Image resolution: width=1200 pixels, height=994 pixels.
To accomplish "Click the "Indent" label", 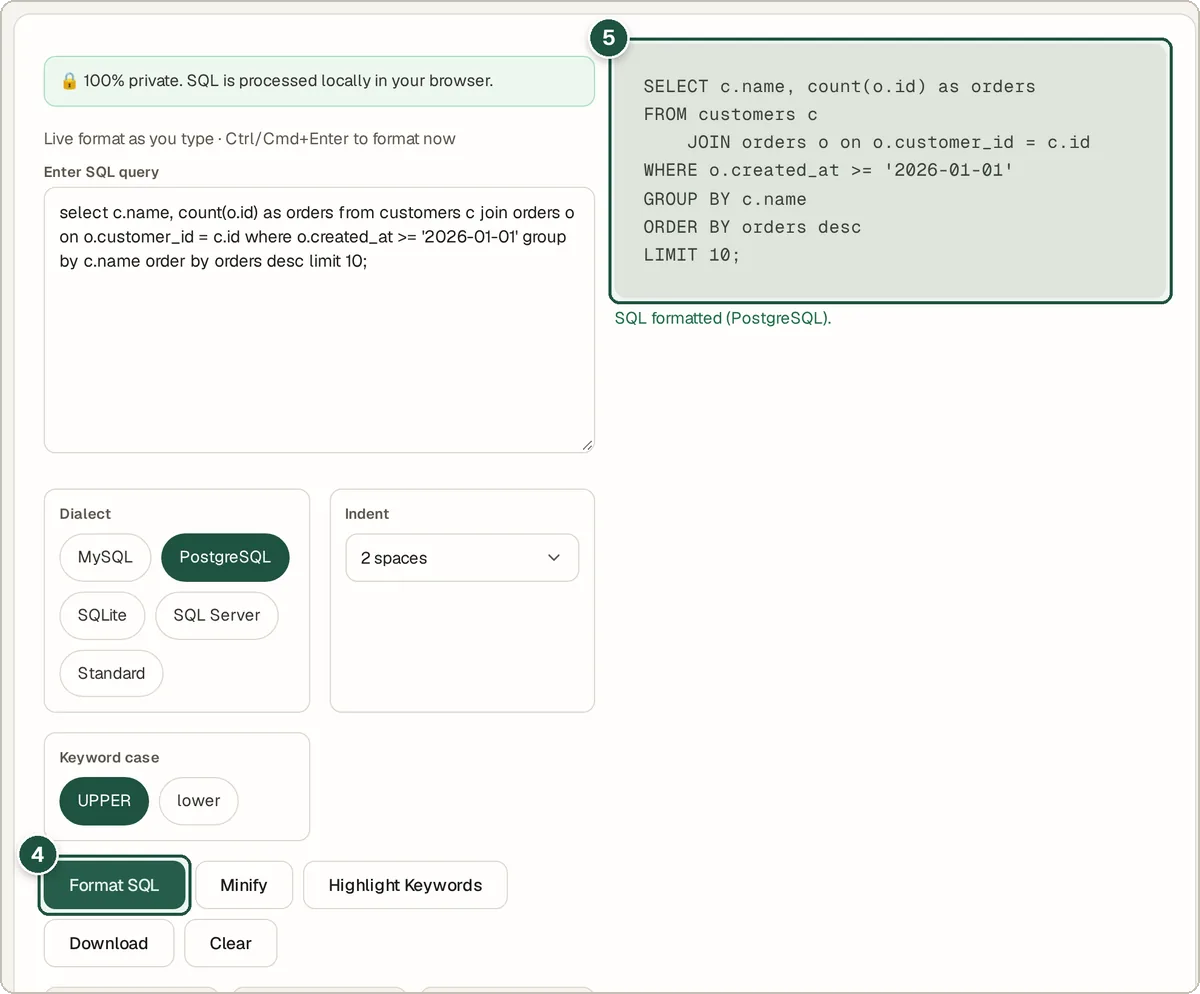I will point(367,514).
